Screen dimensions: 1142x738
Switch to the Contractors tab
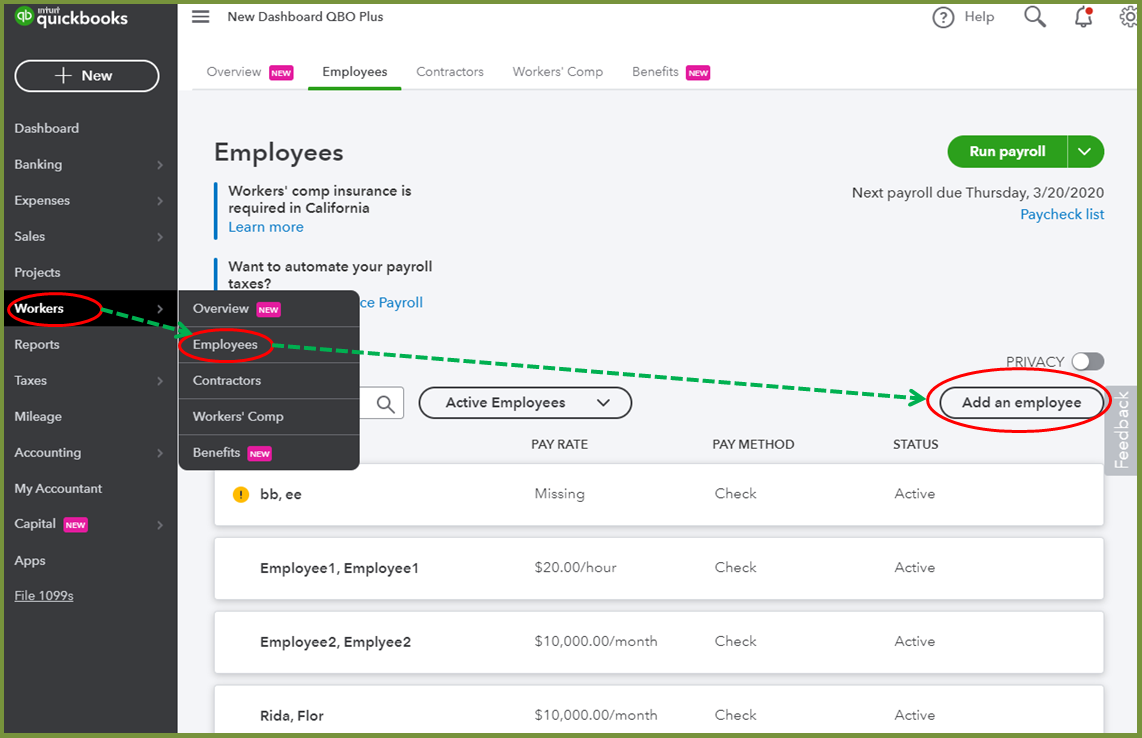pos(450,72)
